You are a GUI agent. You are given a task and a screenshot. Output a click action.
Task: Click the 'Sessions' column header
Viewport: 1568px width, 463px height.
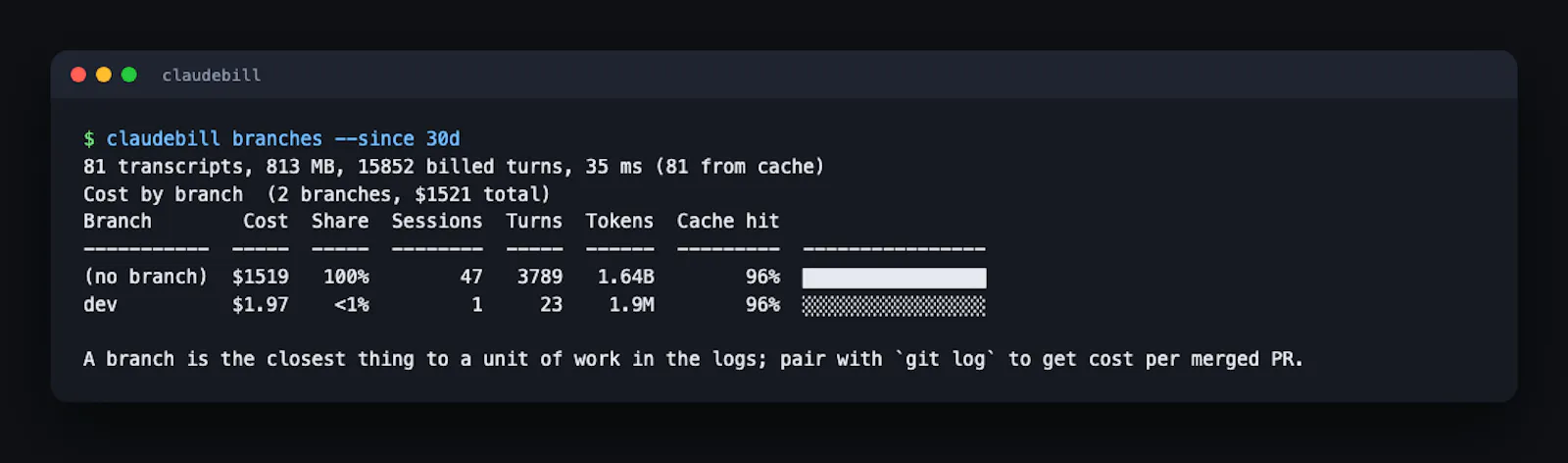[437, 222]
